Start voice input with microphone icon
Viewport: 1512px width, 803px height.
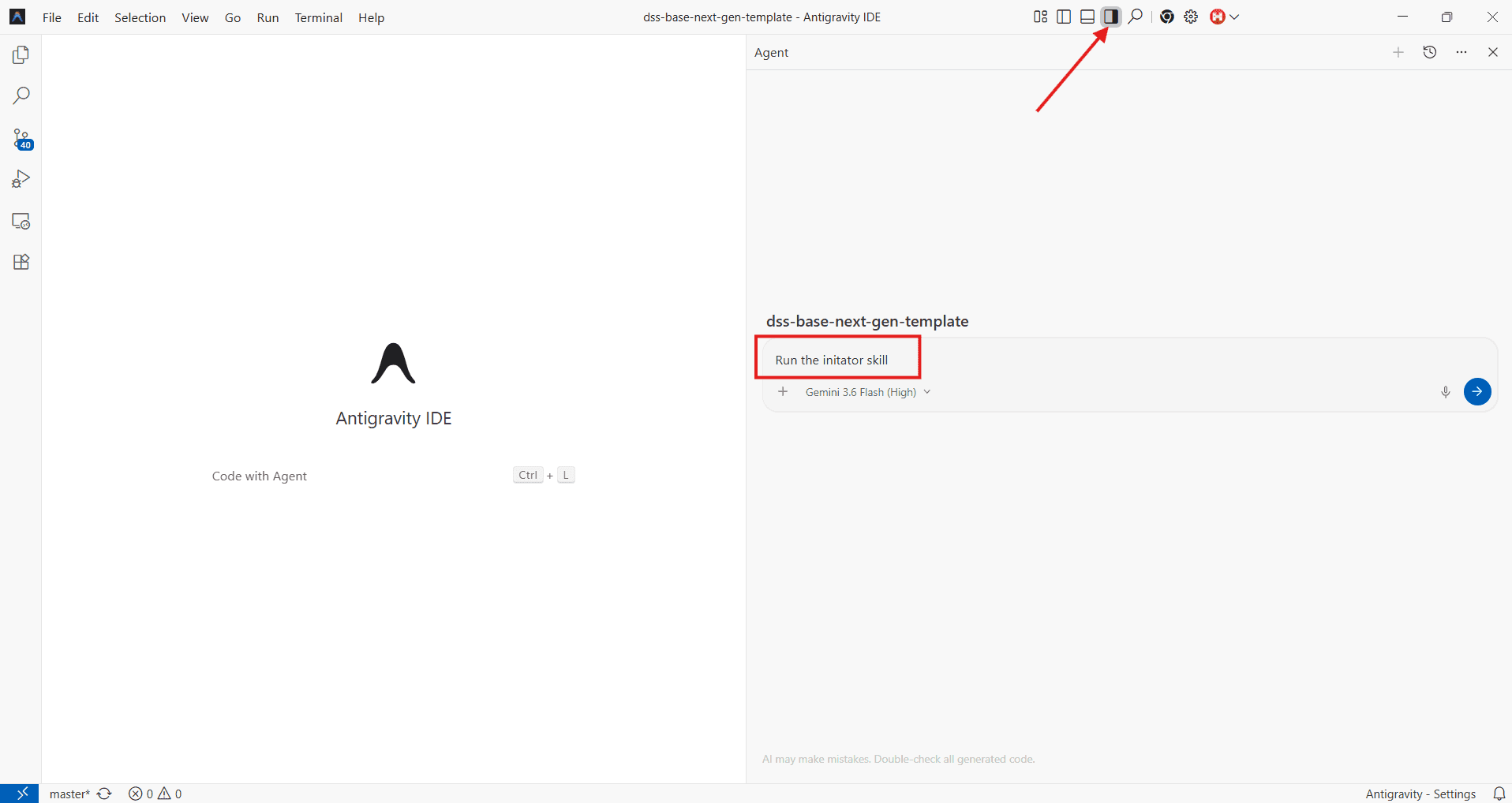coord(1446,392)
